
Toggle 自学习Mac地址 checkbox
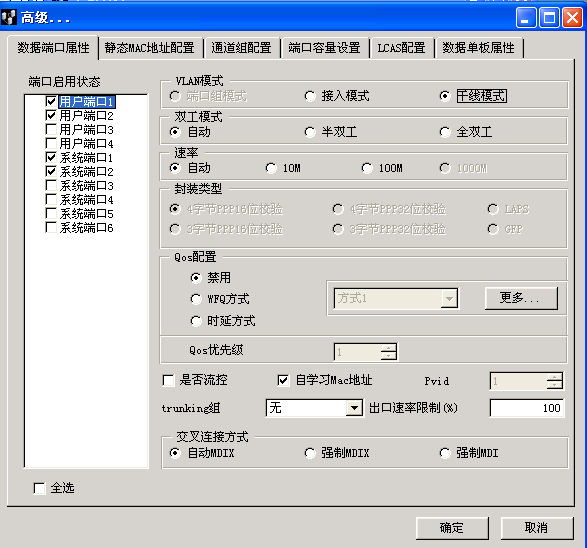(x=283, y=381)
